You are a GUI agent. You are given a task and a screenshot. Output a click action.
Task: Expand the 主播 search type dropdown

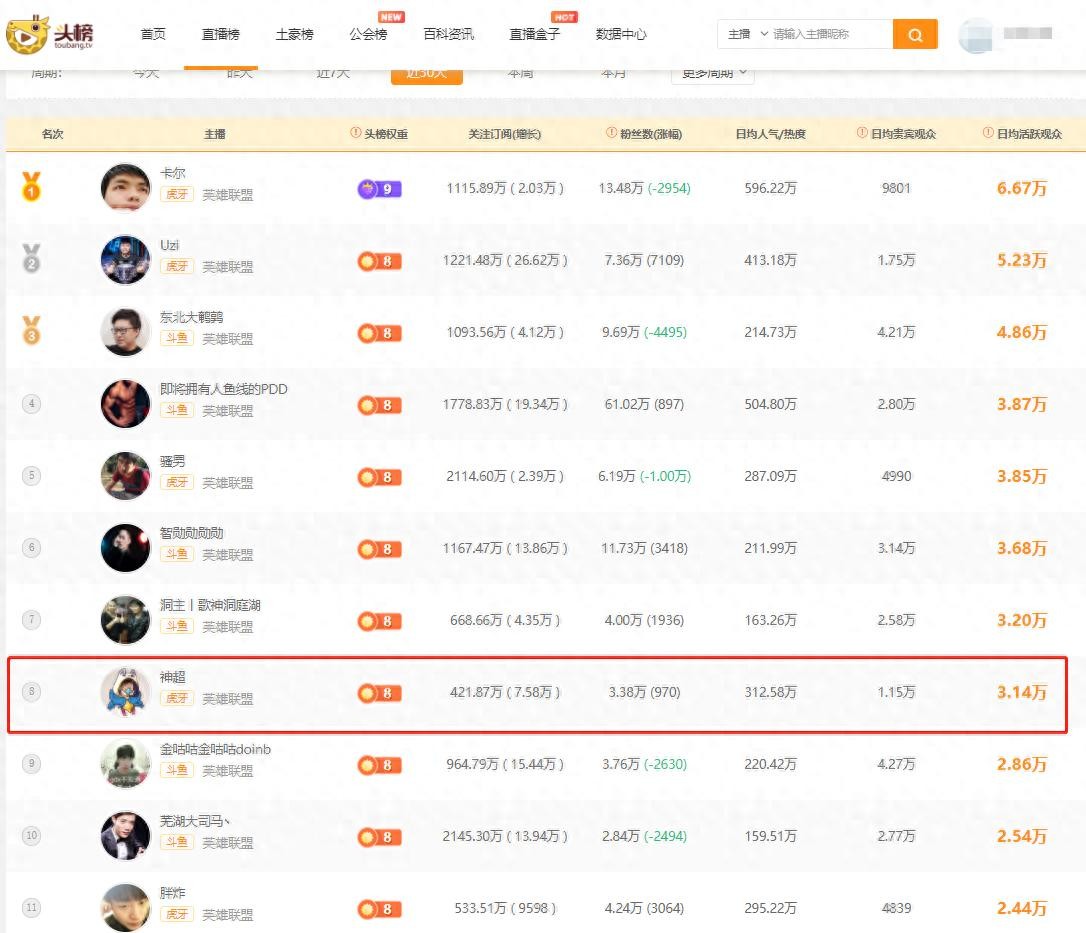click(x=747, y=34)
